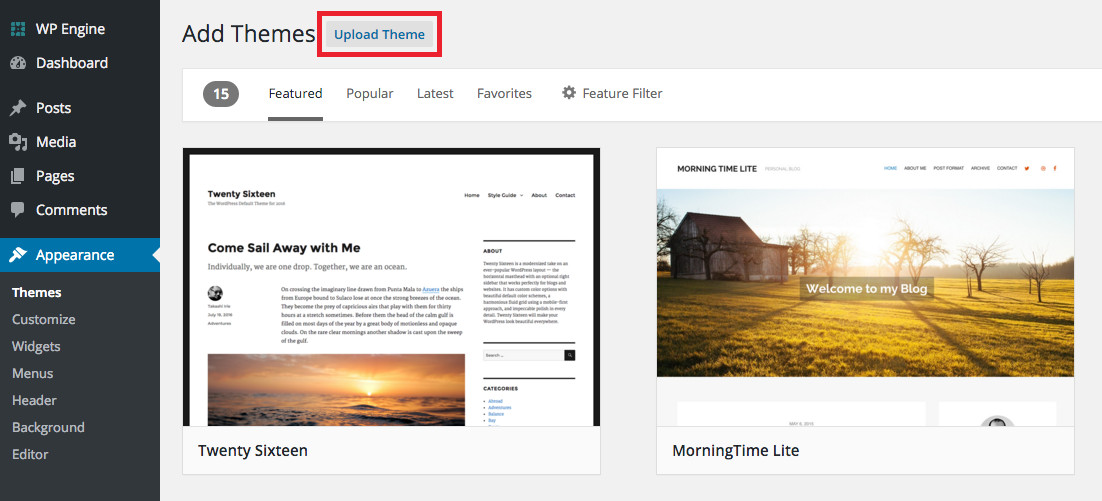The height and width of the screenshot is (501, 1102).
Task: Open the Customize submenu item
Action: pyautogui.click(x=44, y=319)
